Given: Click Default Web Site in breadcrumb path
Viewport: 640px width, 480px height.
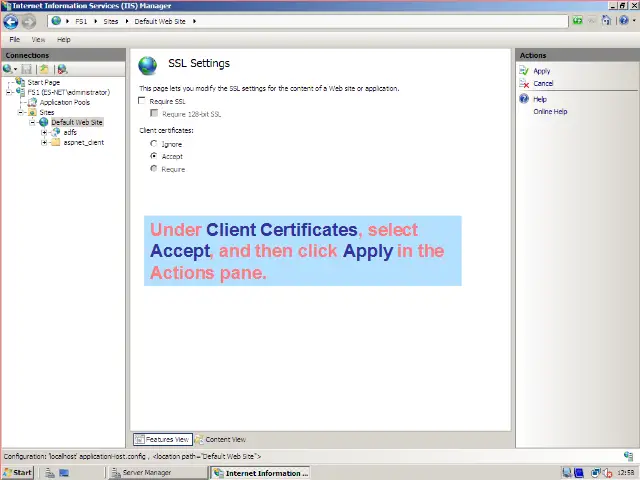Looking at the screenshot, I should (x=160, y=21).
